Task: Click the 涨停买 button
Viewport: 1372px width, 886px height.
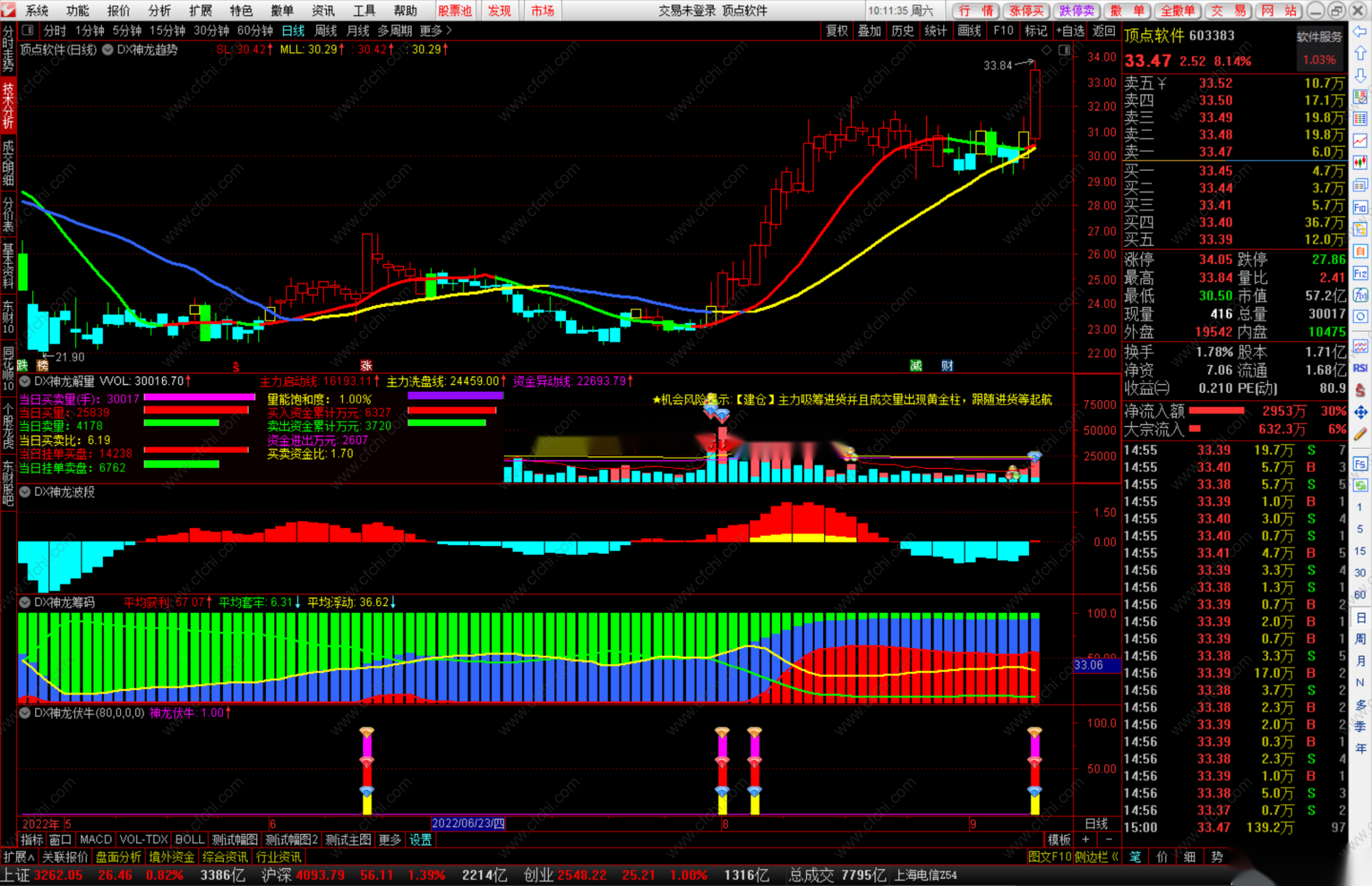Action: [x=1027, y=10]
